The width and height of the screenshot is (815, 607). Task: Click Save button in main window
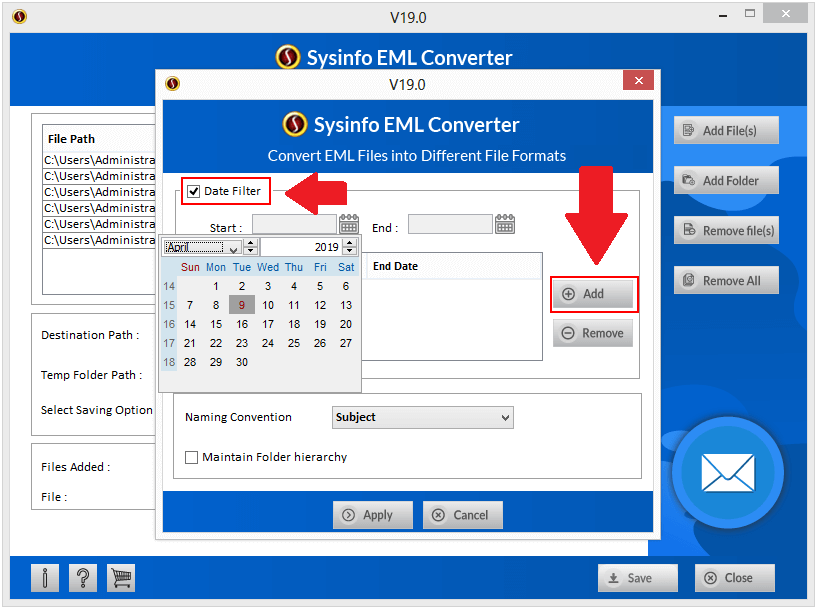[638, 578]
